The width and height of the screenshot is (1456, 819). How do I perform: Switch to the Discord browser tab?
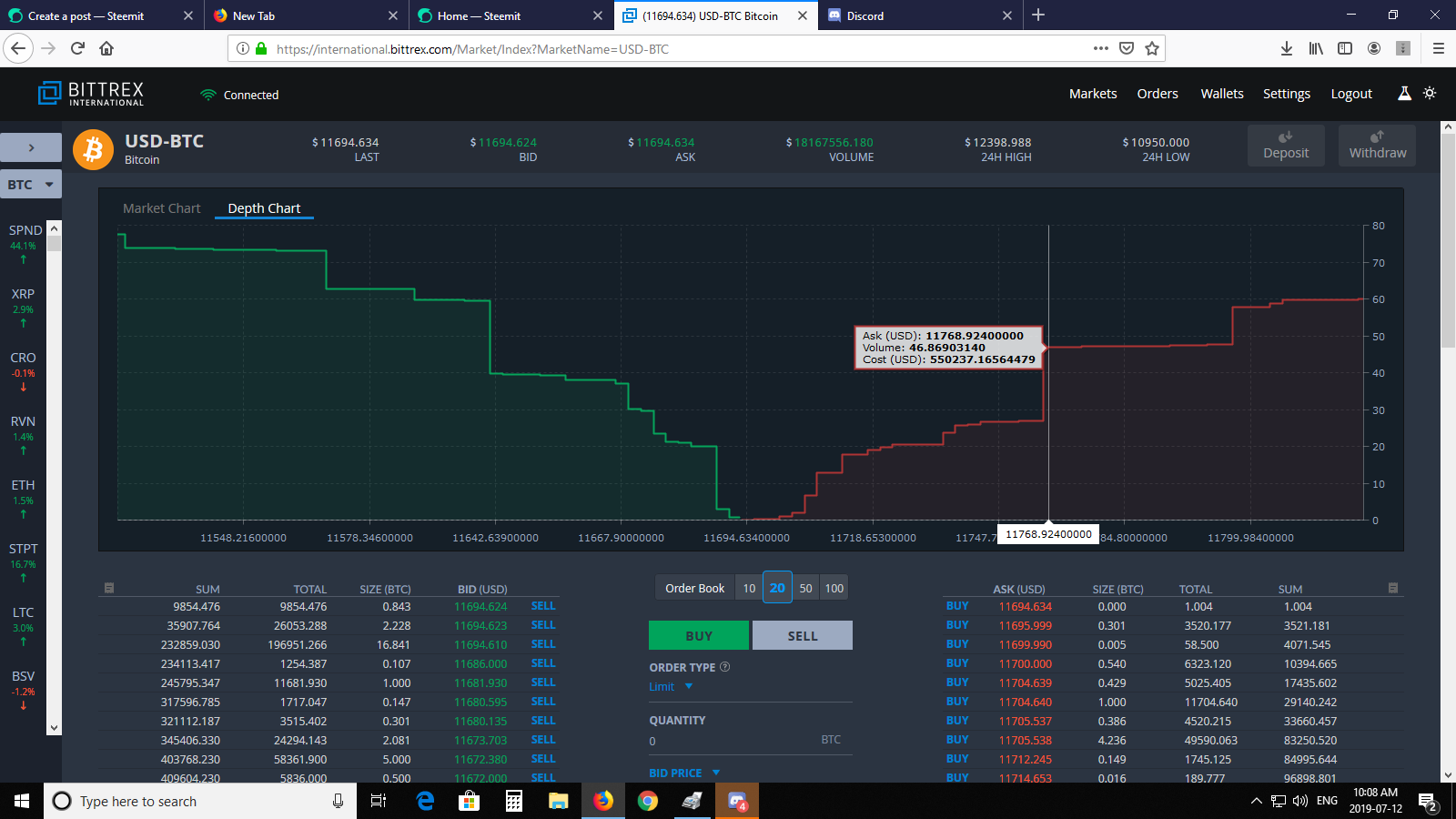[x=920, y=15]
